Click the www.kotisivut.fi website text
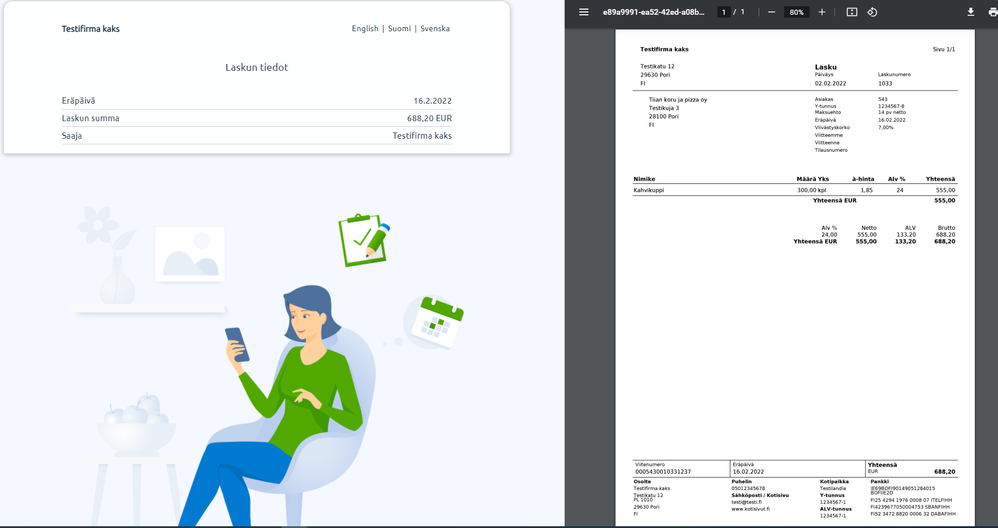998x528 pixels. (750, 509)
